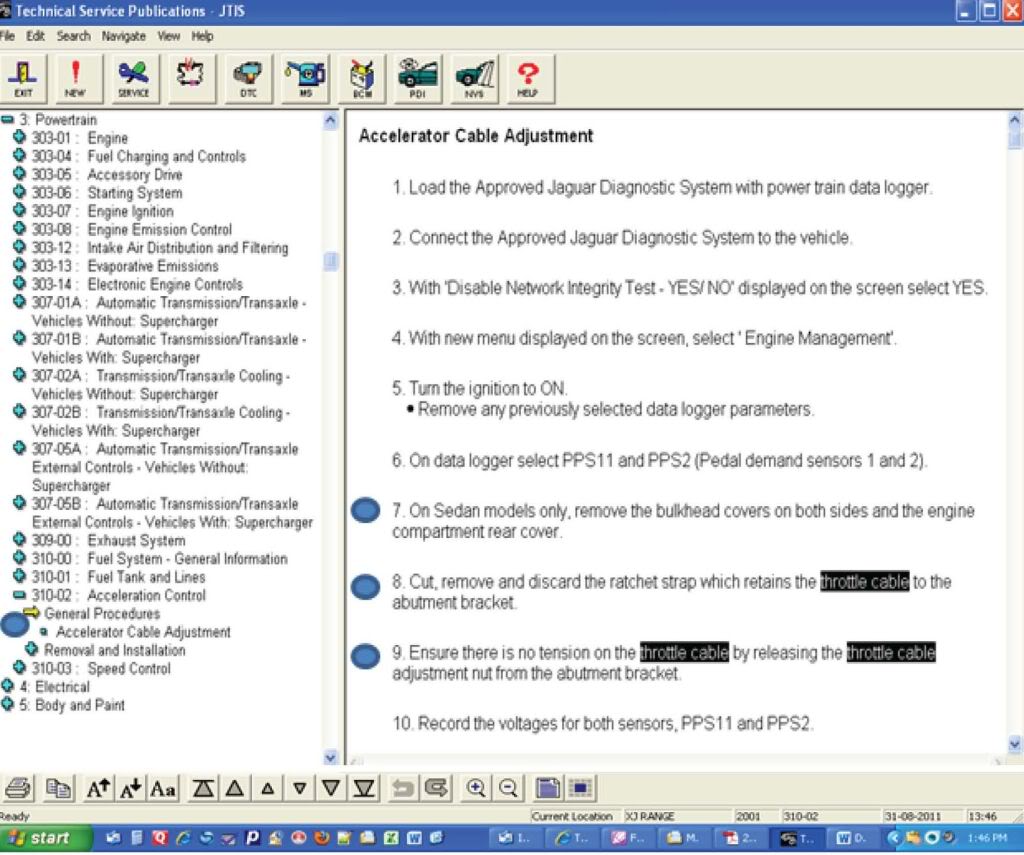Expand the 303-01 Engine node
This screenshot has width=1024, height=855.
(20, 137)
